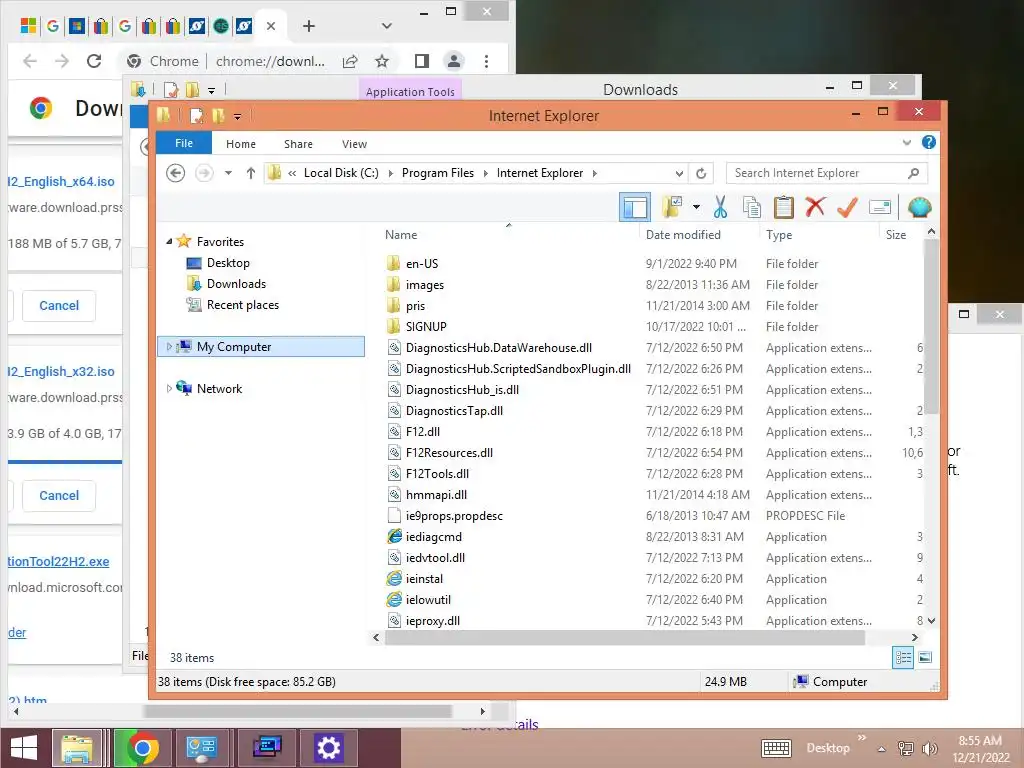The width and height of the screenshot is (1024, 768).
Task: Open the File tab
Action: pyautogui.click(x=184, y=143)
